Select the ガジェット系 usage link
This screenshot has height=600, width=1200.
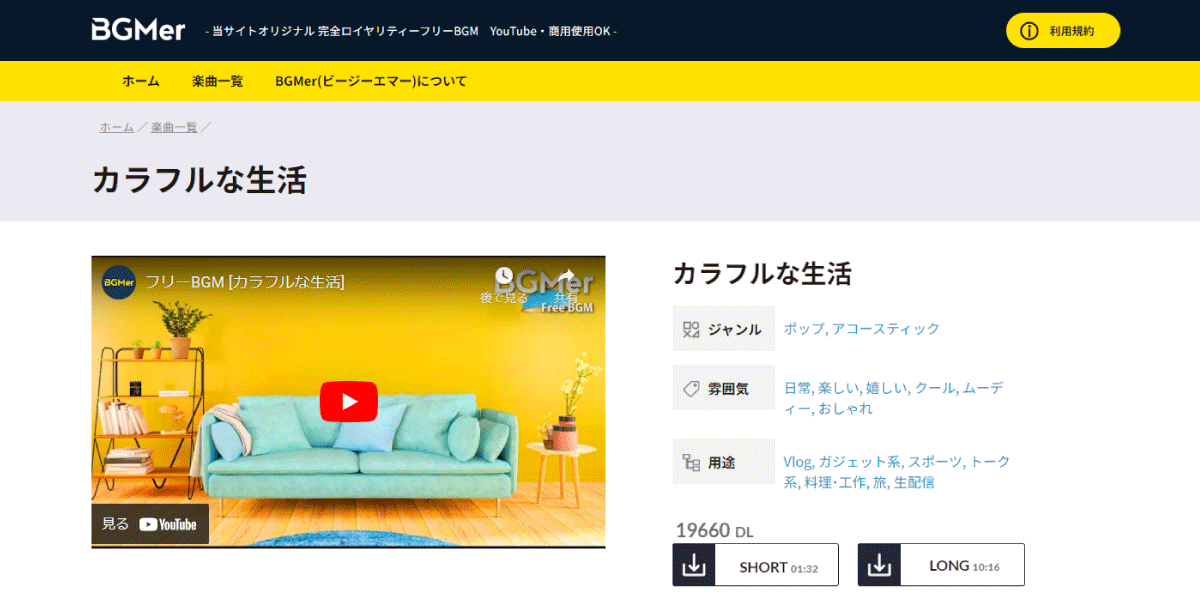859,462
